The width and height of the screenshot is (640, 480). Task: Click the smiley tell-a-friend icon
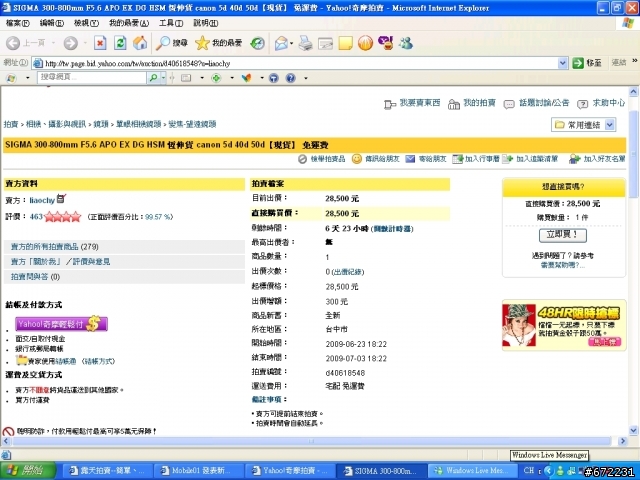coord(357,159)
